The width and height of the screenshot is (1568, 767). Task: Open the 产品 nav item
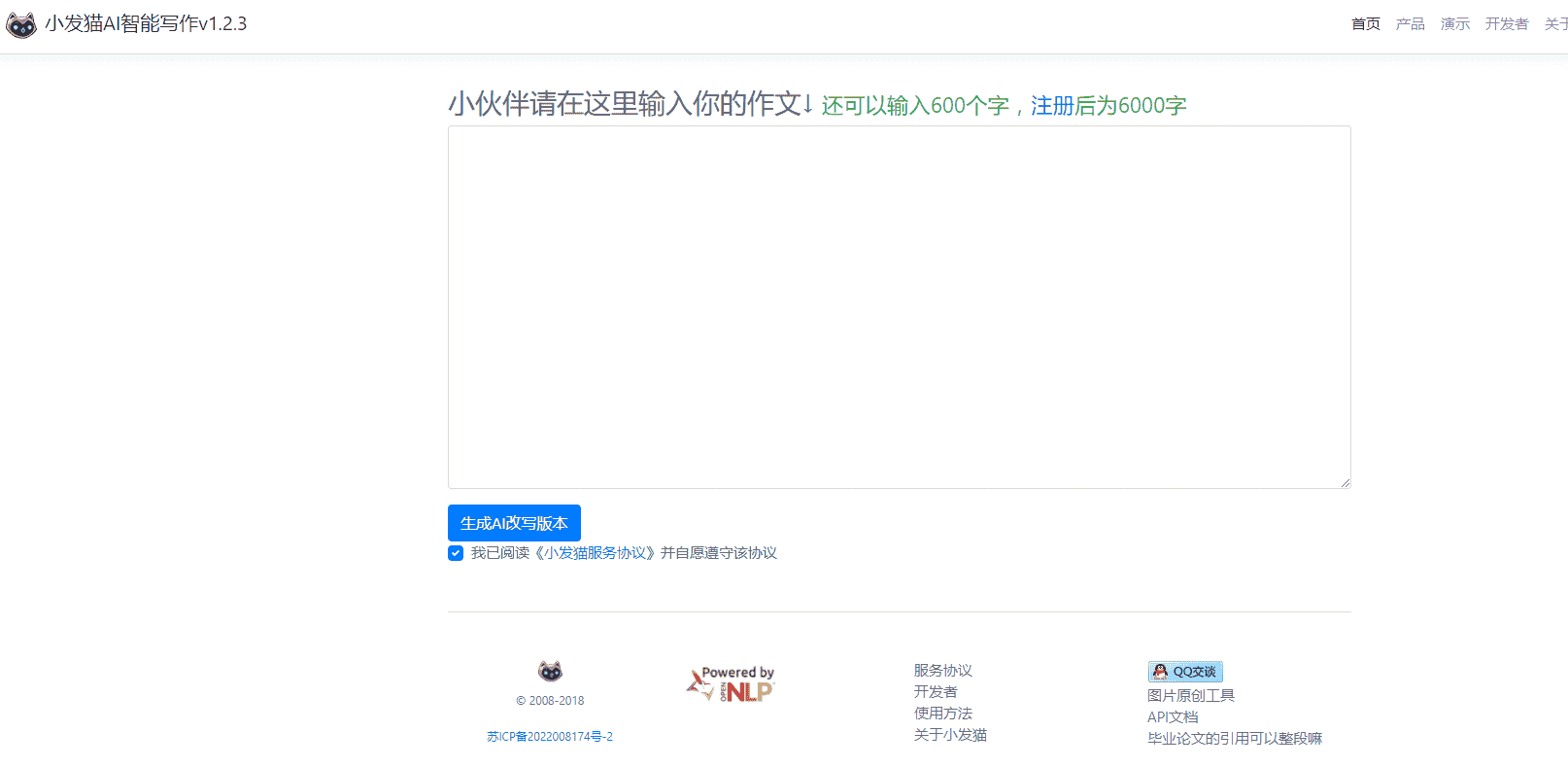1411,24
